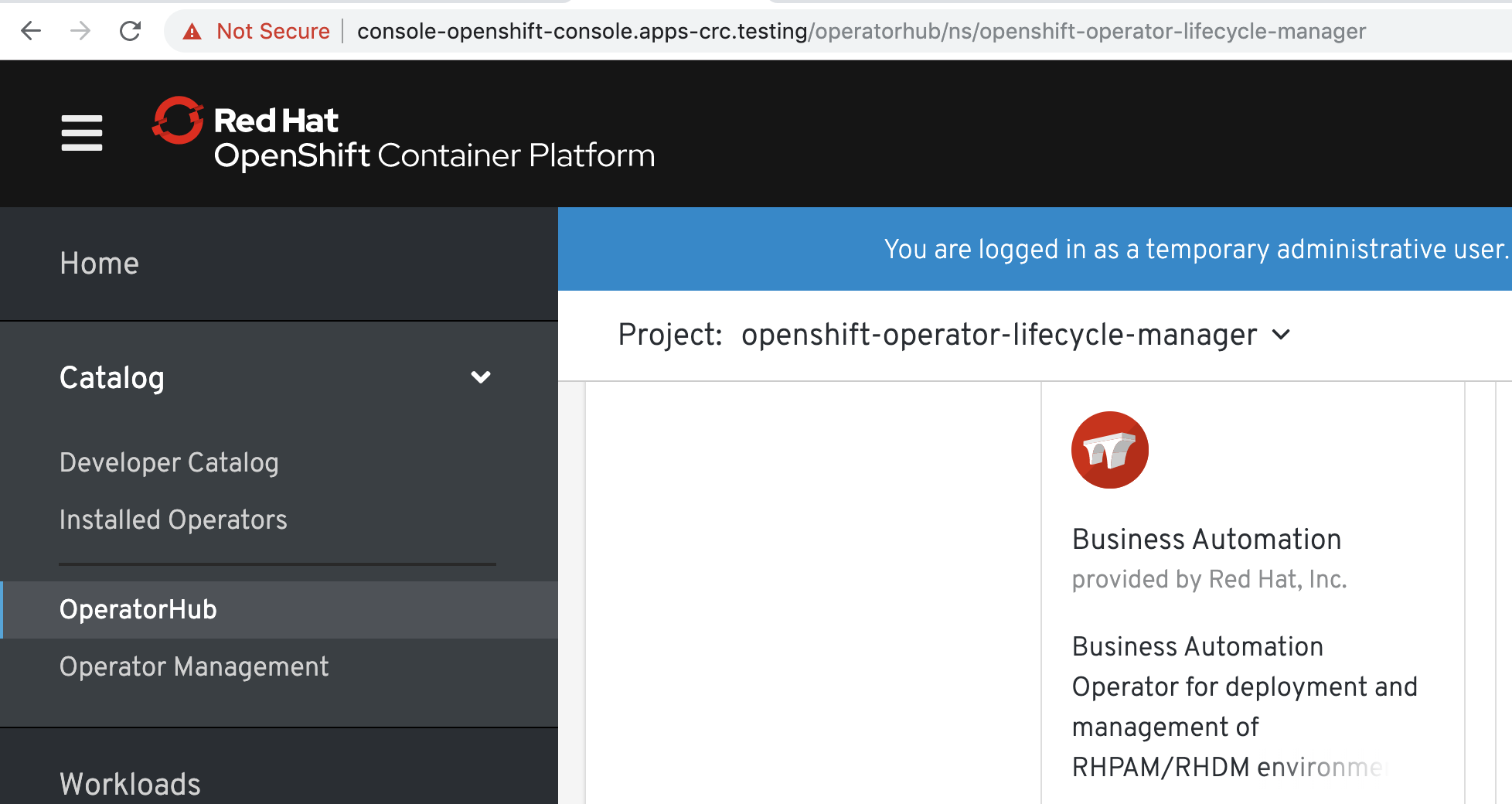Open Operator Management page
This screenshot has width=1512, height=804.
[194, 666]
